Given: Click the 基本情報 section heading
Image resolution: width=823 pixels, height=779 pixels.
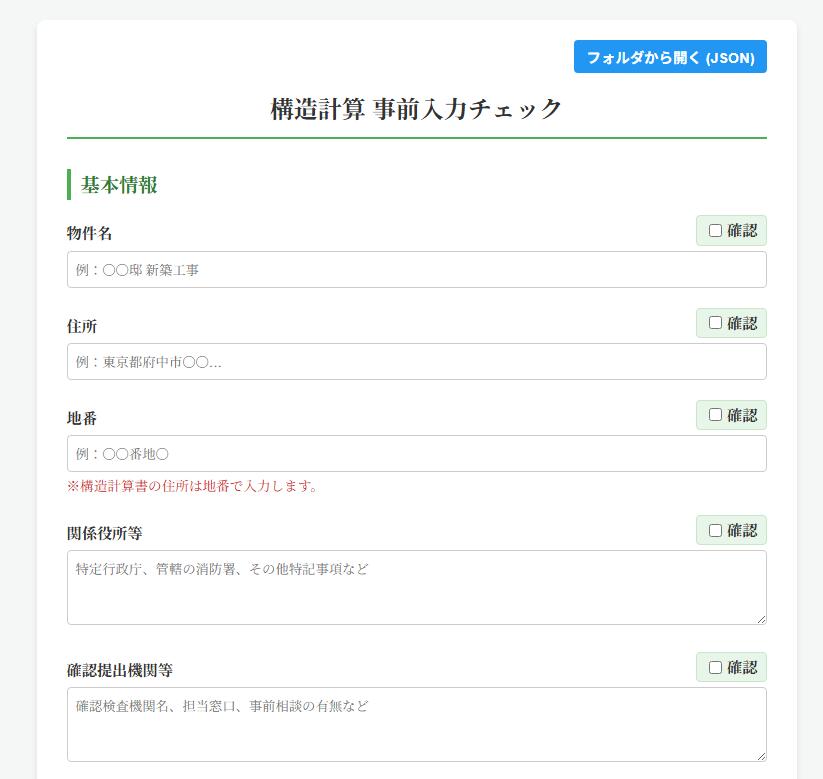Looking at the screenshot, I should (119, 185).
